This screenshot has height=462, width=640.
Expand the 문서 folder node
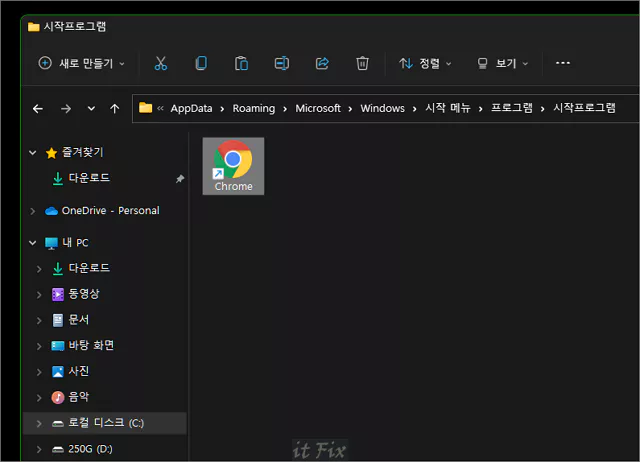tap(39, 321)
